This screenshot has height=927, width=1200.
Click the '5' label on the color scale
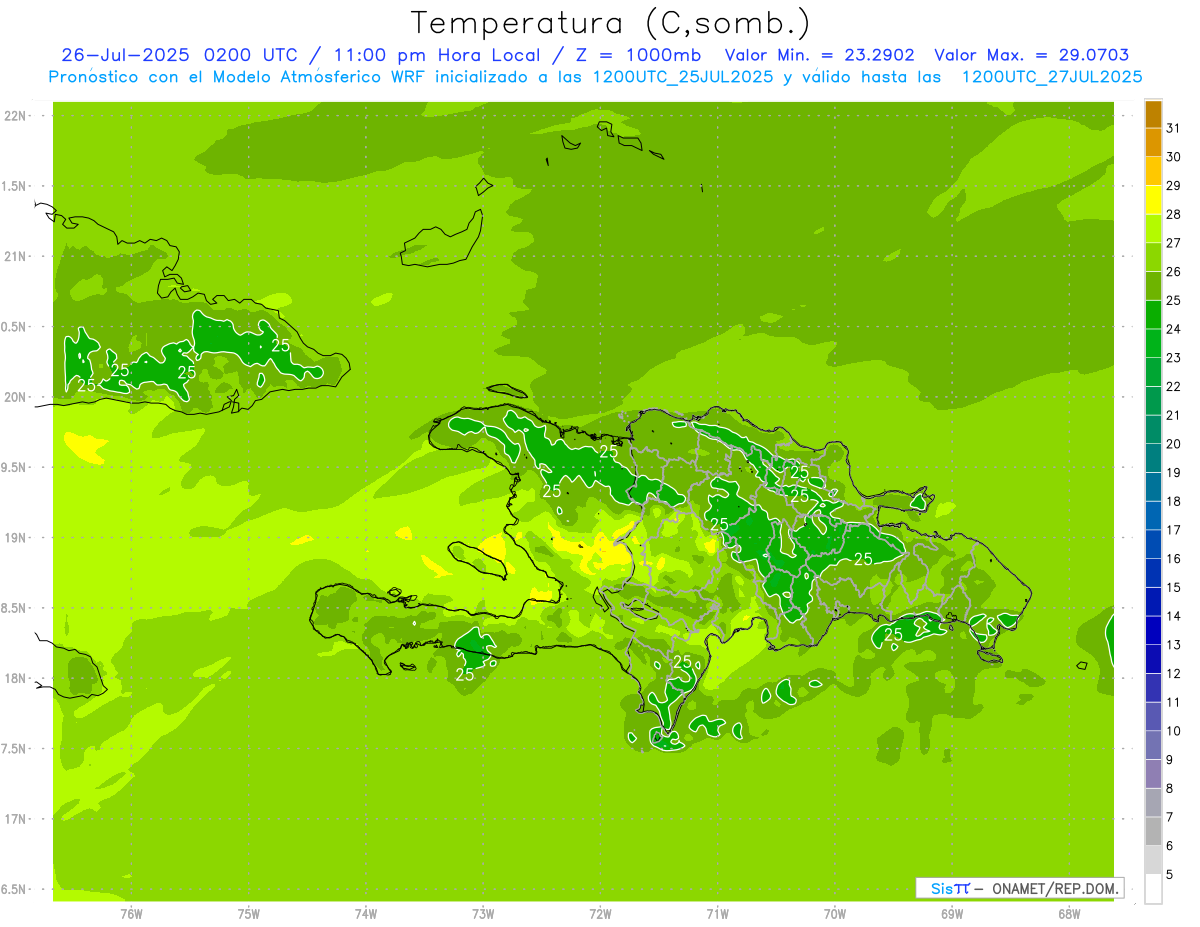[1170, 875]
